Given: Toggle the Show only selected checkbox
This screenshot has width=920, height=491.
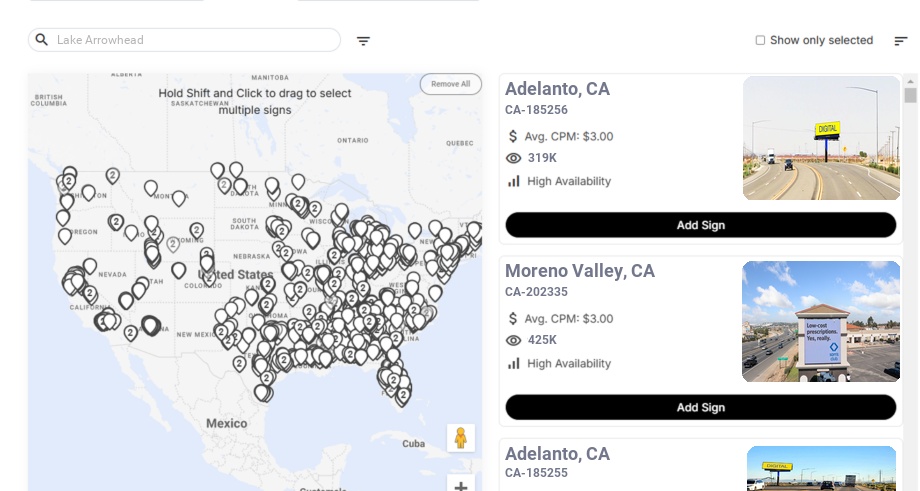Looking at the screenshot, I should pos(760,40).
